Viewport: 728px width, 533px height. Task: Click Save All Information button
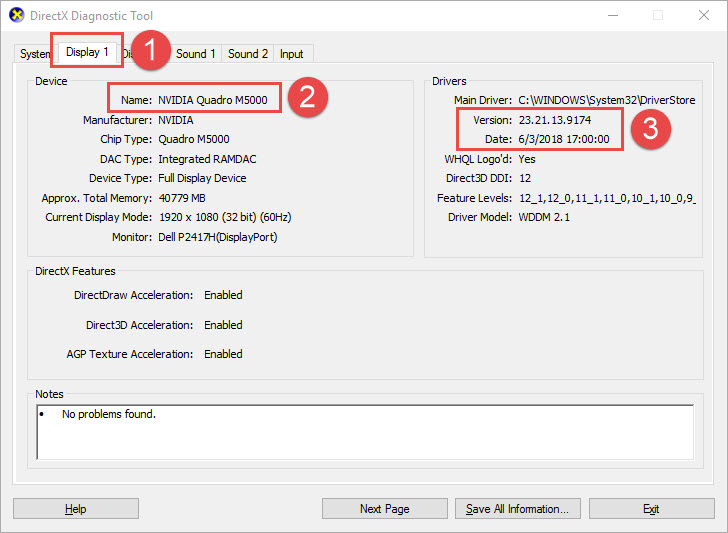point(518,509)
